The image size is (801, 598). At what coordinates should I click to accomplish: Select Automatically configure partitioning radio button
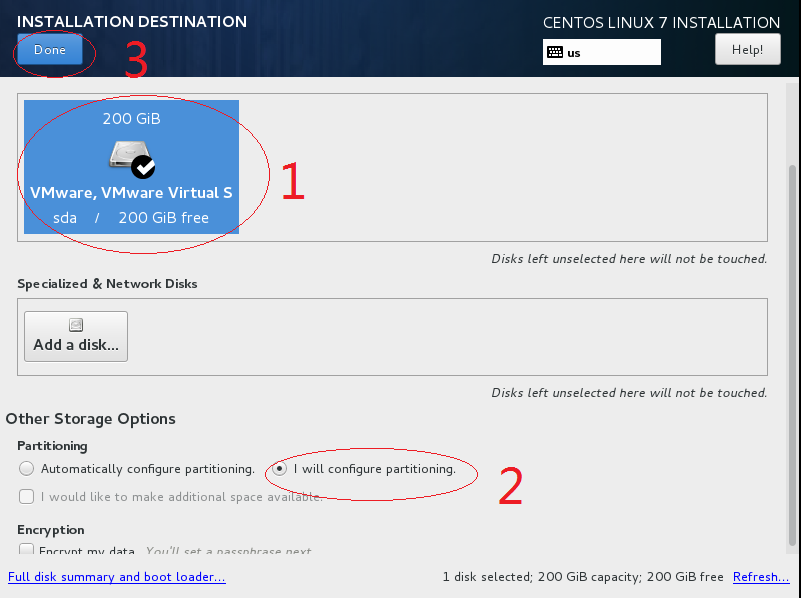point(27,468)
